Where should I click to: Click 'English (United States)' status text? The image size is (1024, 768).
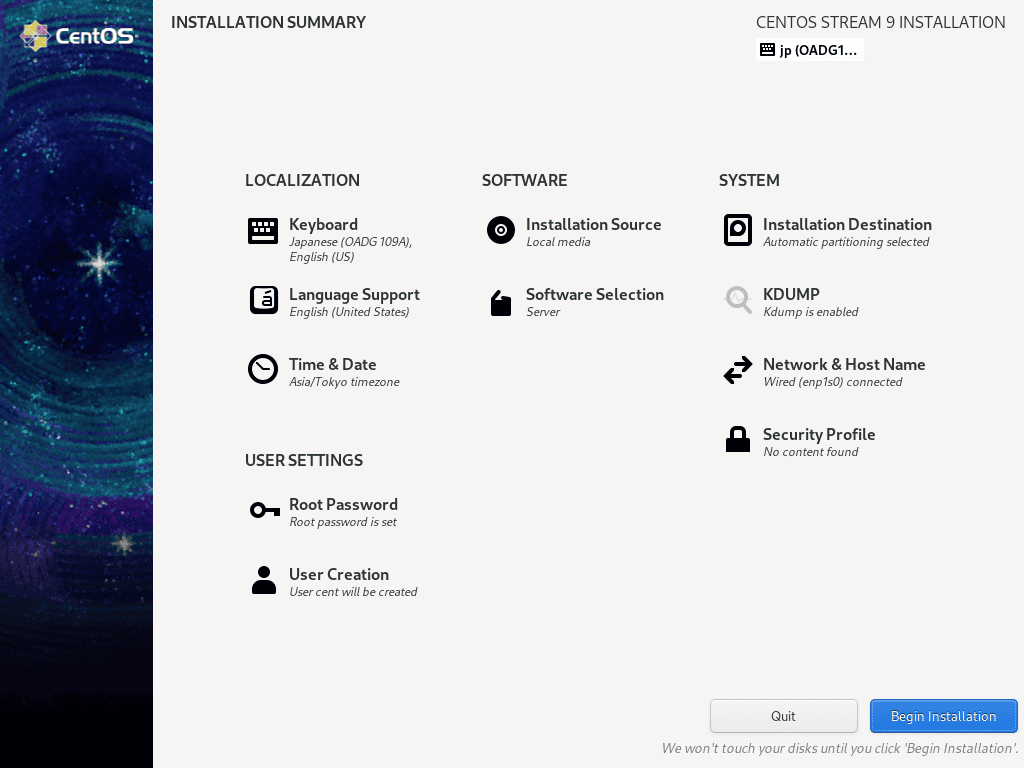click(349, 312)
